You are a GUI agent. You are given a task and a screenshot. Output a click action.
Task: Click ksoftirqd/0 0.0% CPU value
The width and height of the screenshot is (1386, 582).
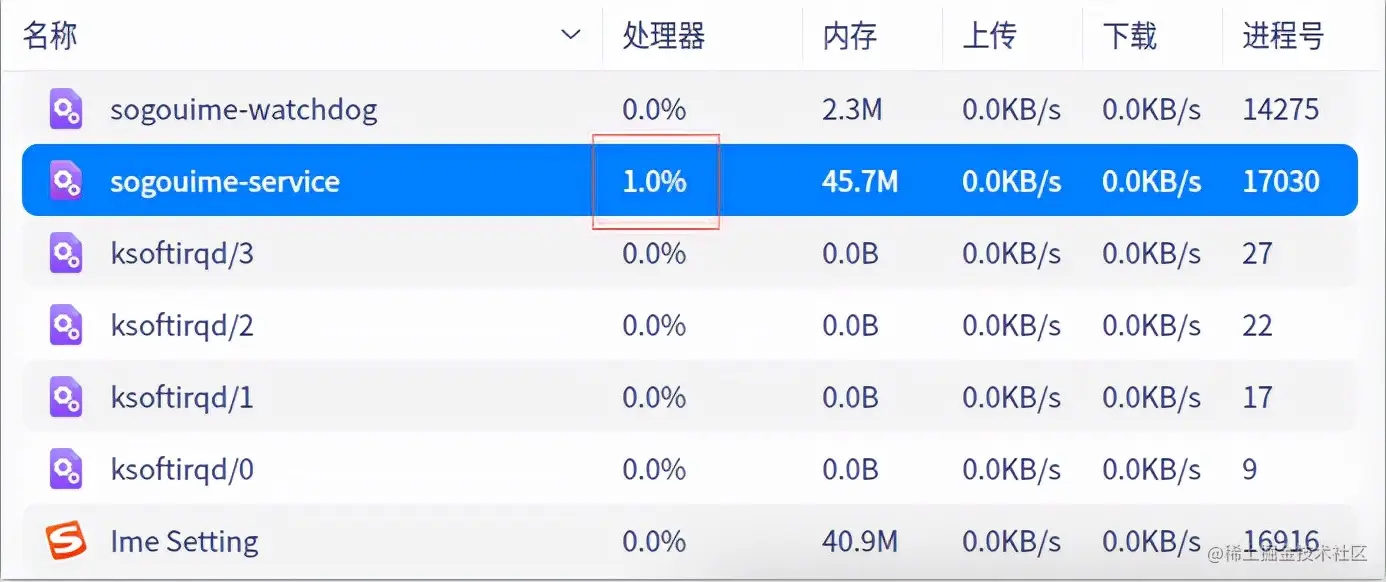655,469
